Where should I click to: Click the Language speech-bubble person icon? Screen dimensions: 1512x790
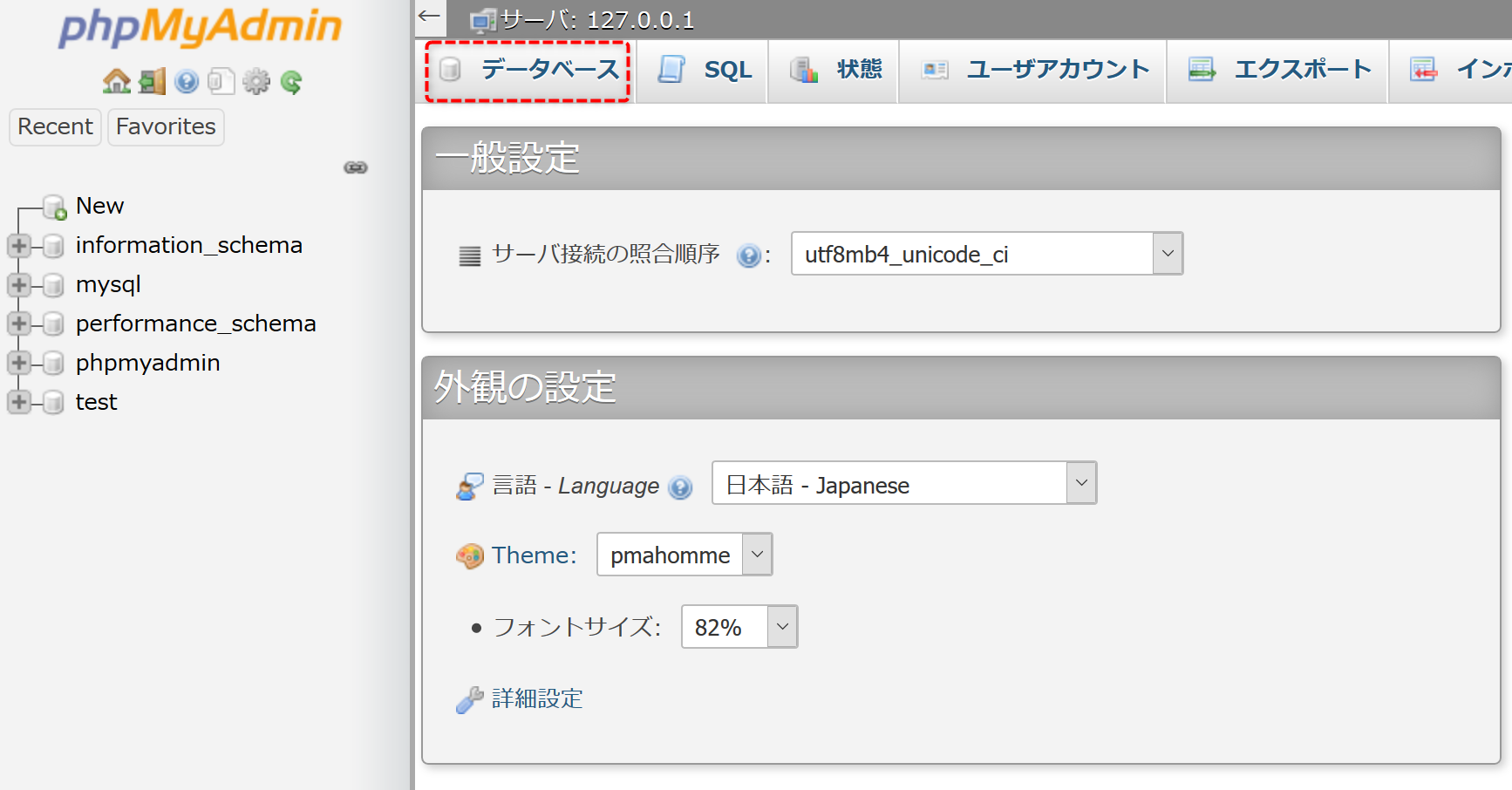coord(469,487)
